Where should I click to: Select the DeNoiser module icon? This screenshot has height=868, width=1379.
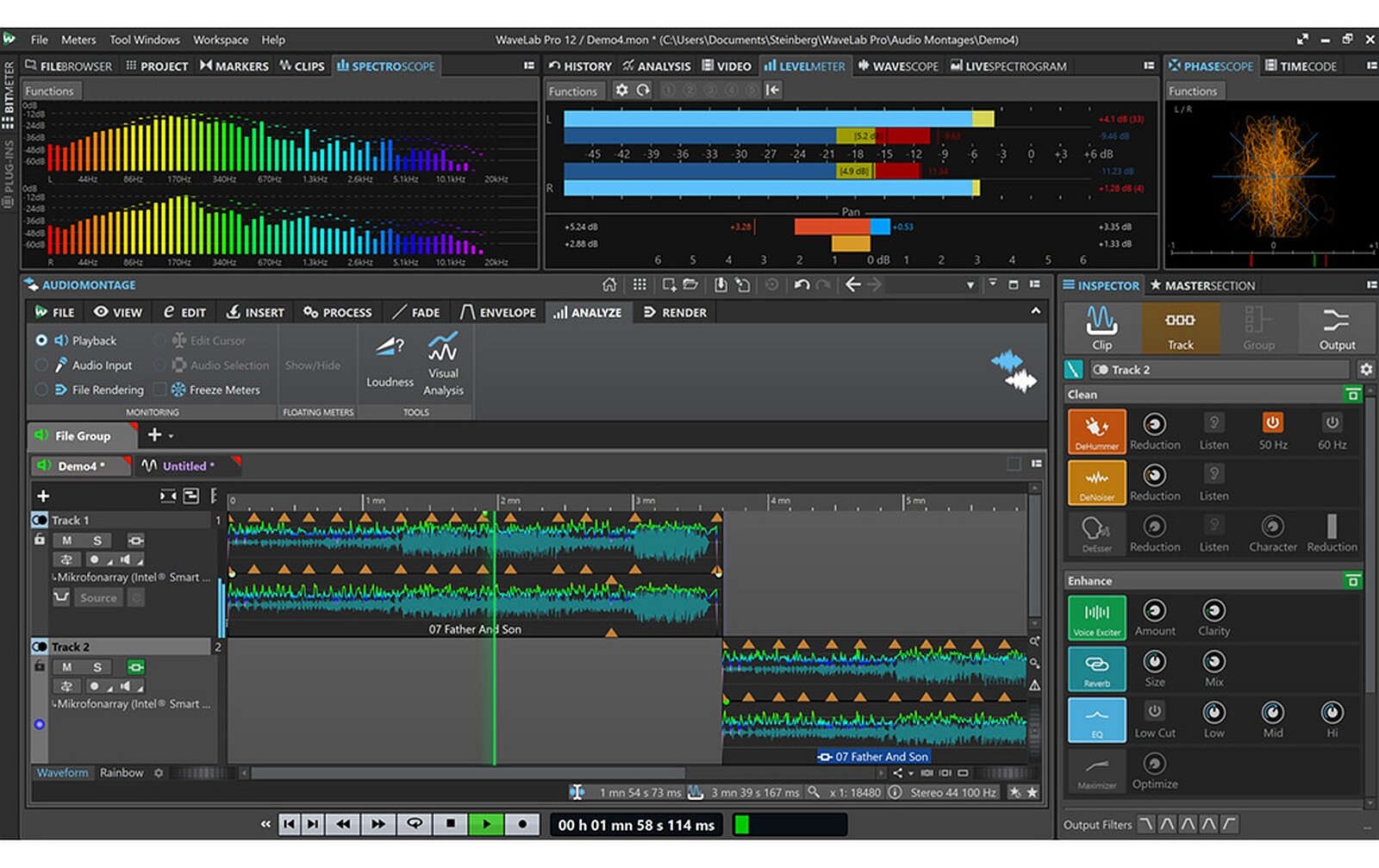click(x=1096, y=482)
